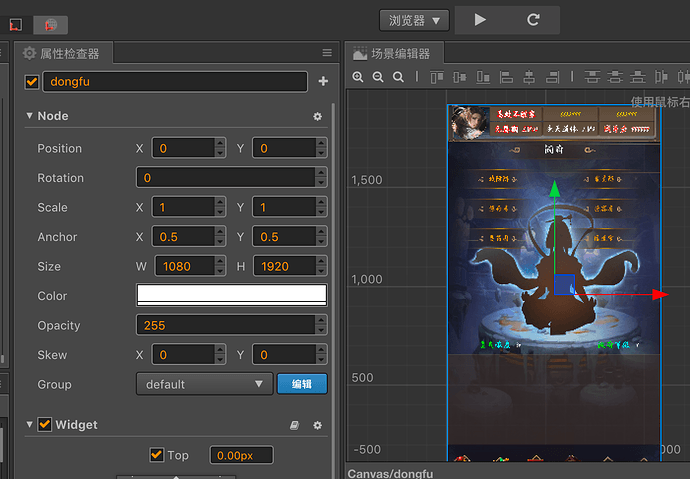Screen dimensions: 690x479
Task: Open Widget component help documentation icon
Action: coord(294,425)
